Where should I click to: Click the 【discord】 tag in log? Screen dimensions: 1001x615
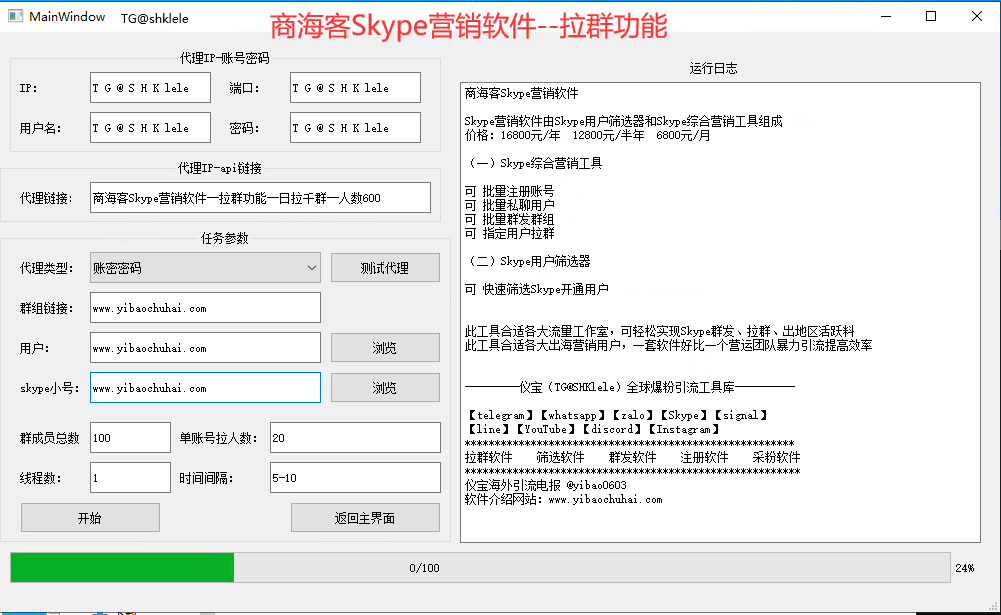(612, 429)
